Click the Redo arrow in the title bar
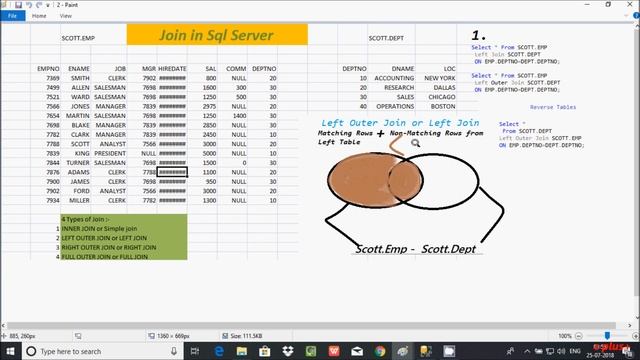Viewport: 640px width, 360px height. coord(39,5)
